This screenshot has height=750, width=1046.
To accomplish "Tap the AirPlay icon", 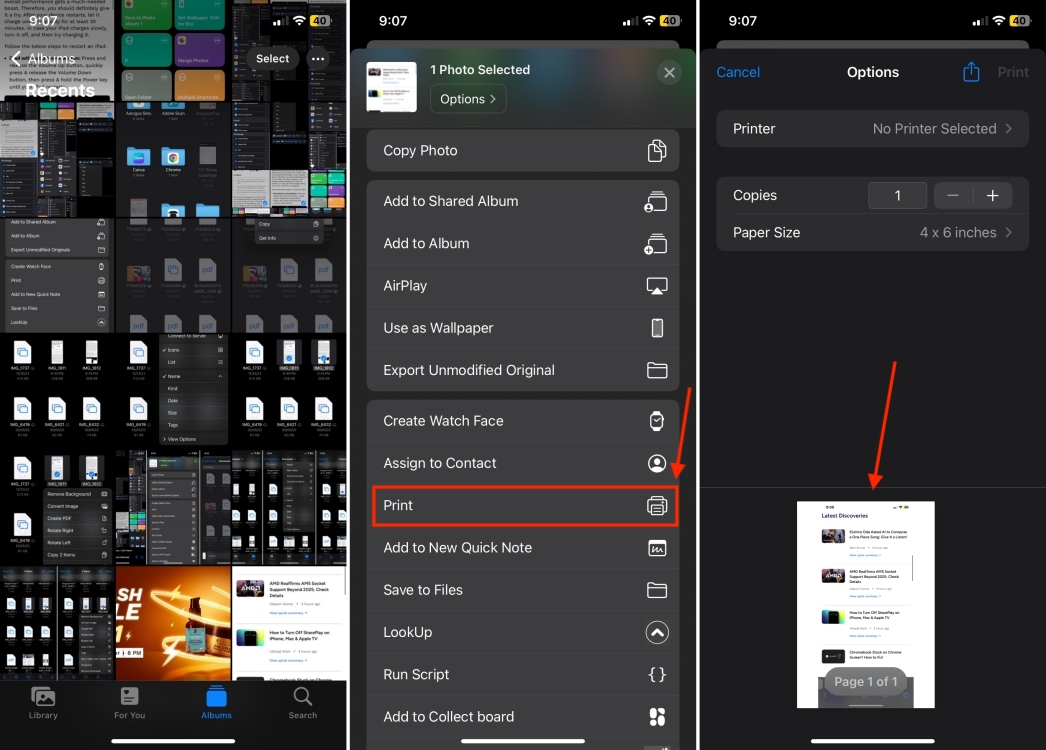I will point(657,285).
